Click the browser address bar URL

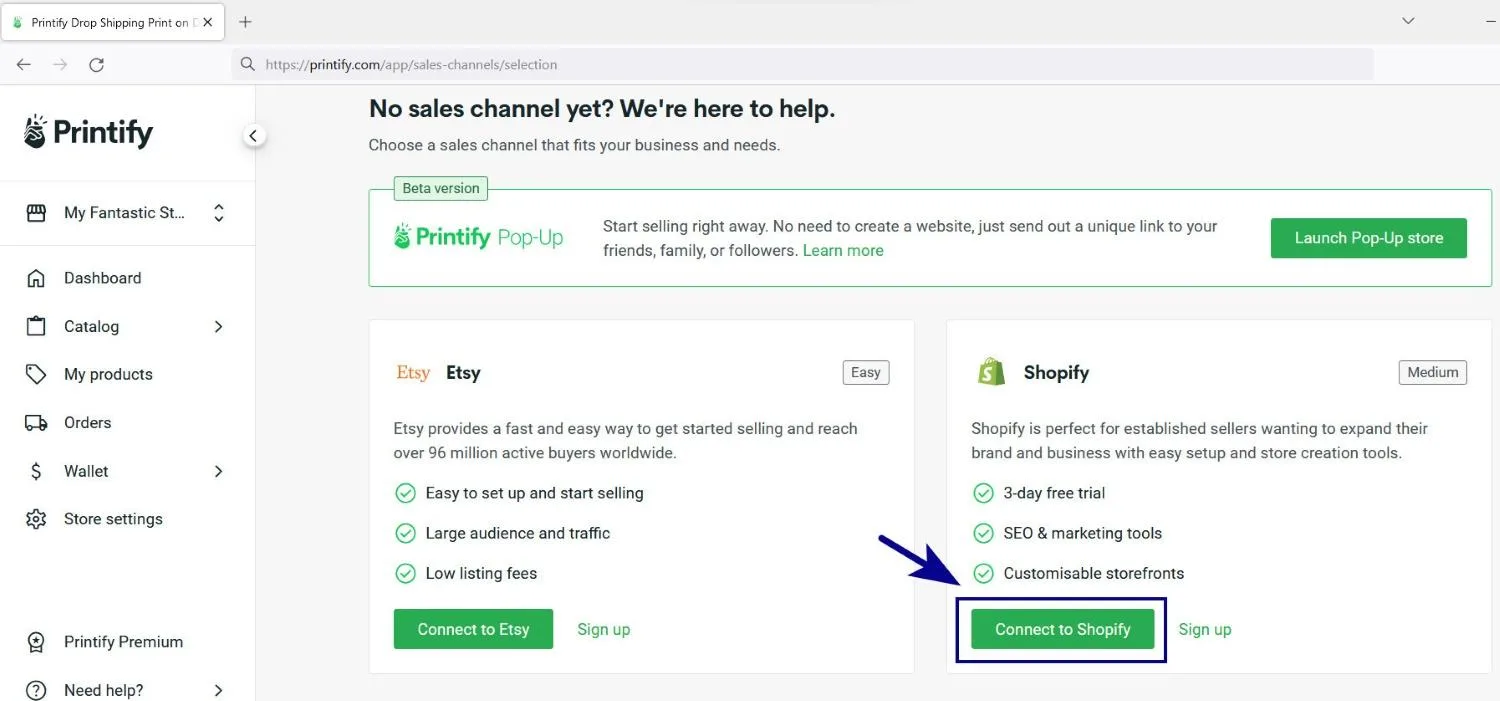pyautogui.click(x=411, y=64)
